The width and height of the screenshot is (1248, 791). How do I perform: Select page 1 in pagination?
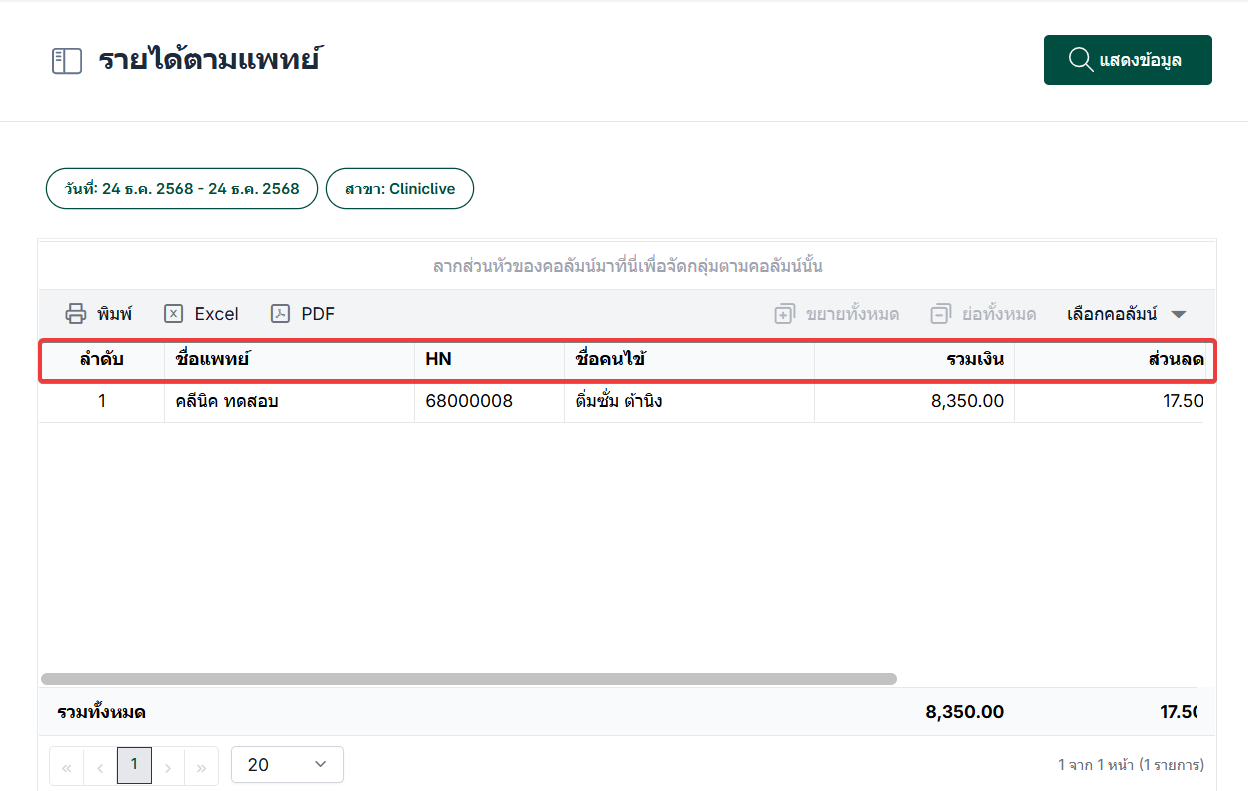[134, 765]
